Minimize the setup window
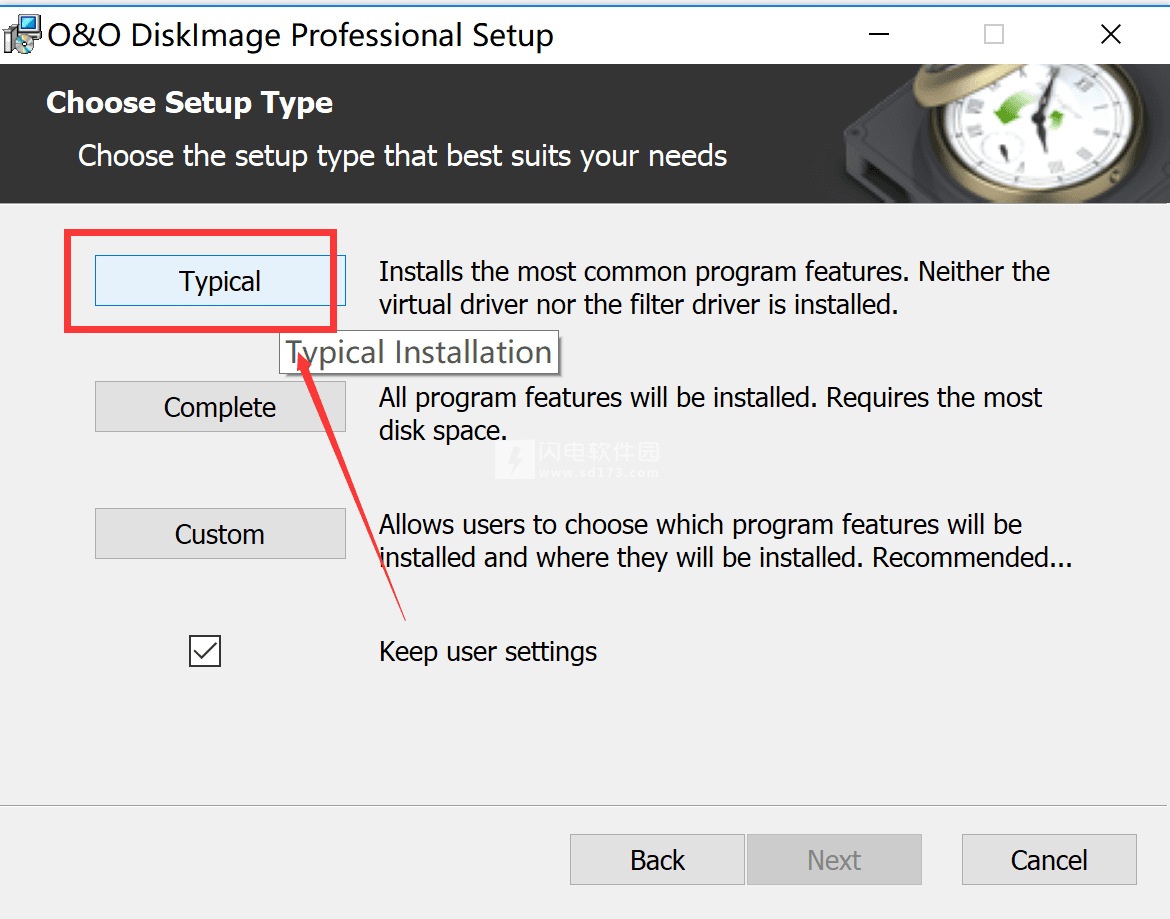This screenshot has width=1170, height=919. (879, 34)
